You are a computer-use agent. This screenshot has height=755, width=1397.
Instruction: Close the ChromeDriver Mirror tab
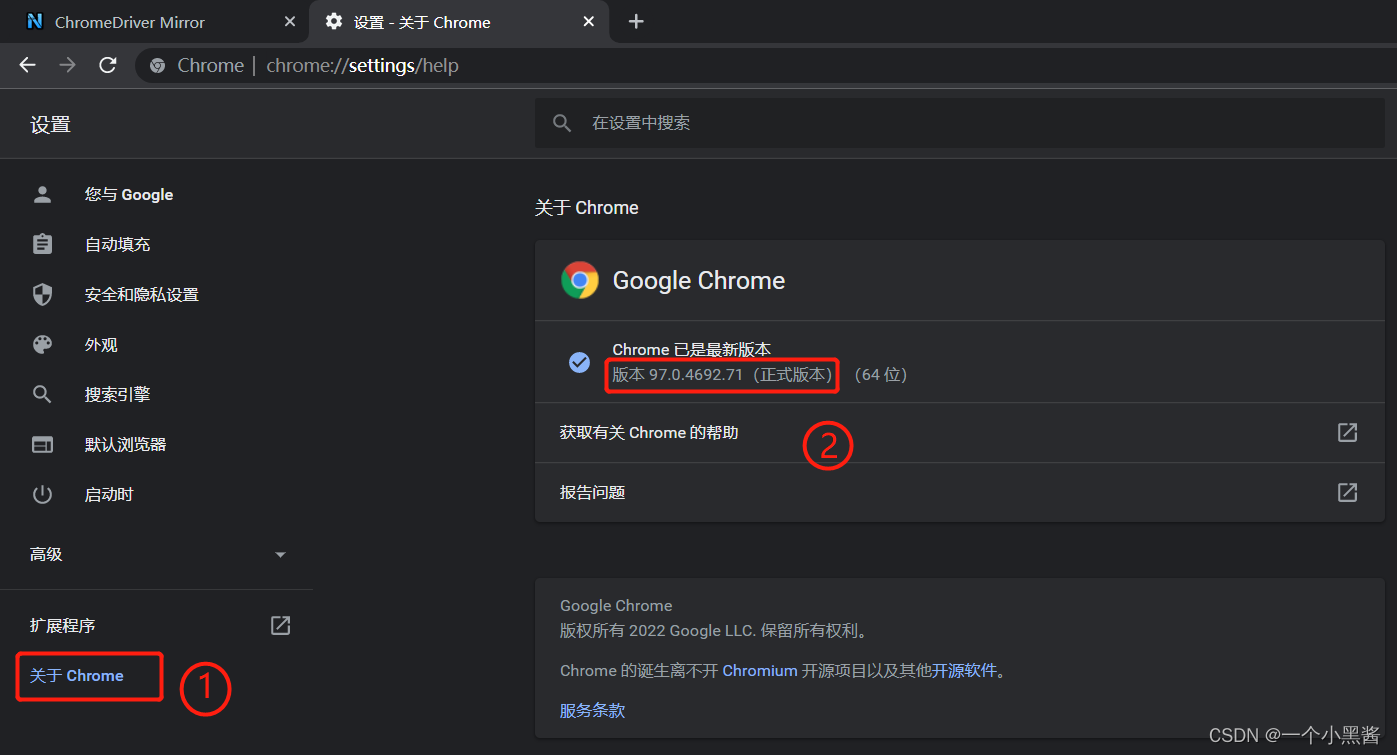(290, 22)
